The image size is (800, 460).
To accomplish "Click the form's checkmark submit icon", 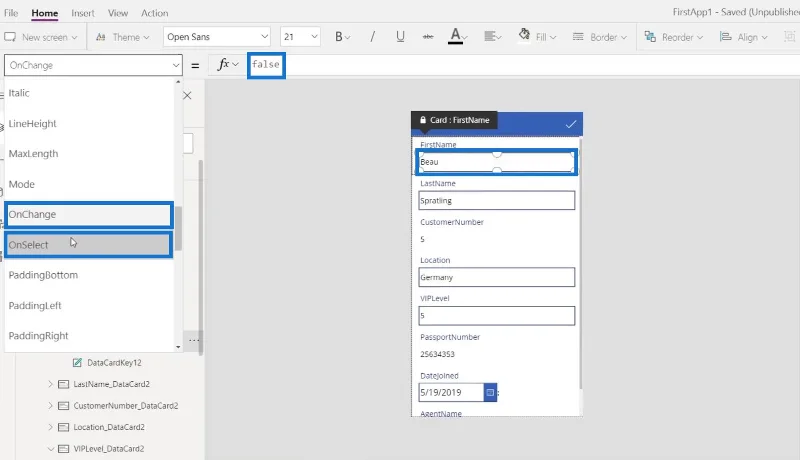I will pos(571,124).
